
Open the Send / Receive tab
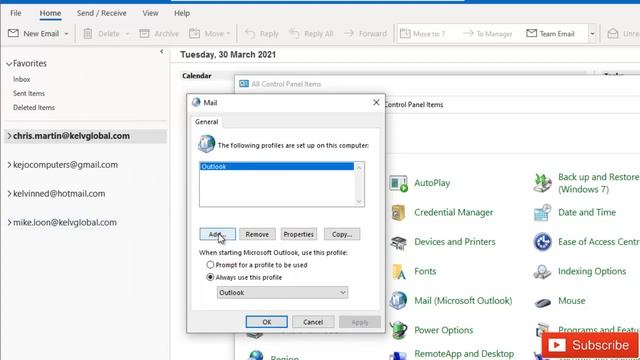[102, 13]
